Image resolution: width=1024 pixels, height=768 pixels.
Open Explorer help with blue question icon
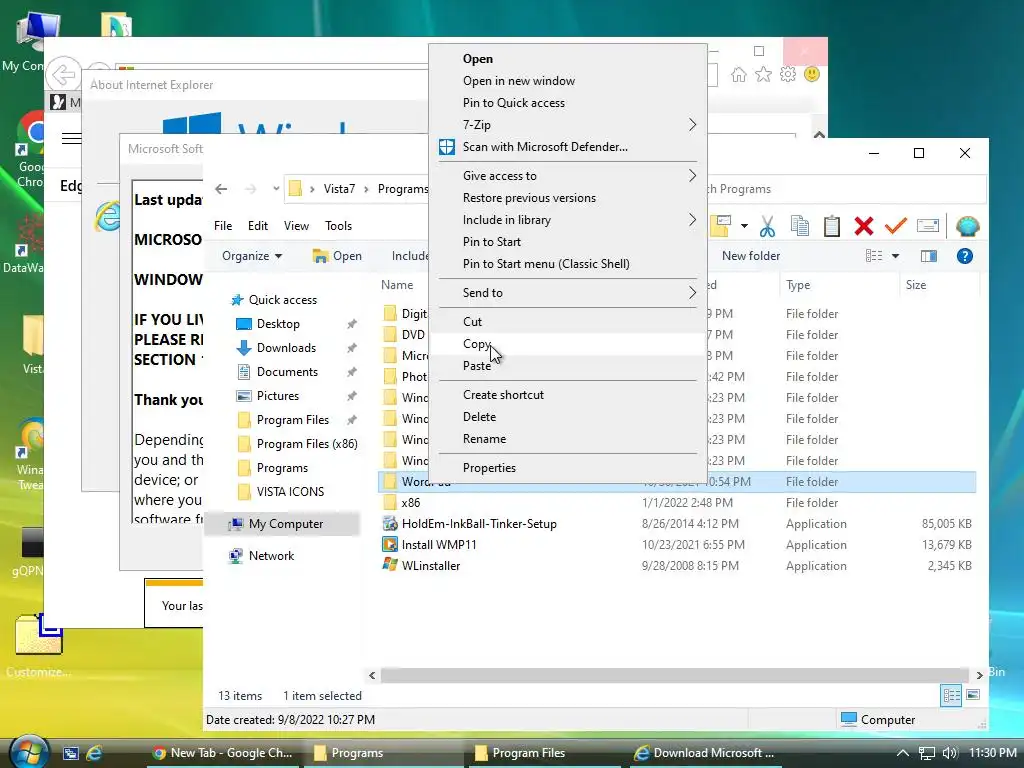(x=965, y=256)
